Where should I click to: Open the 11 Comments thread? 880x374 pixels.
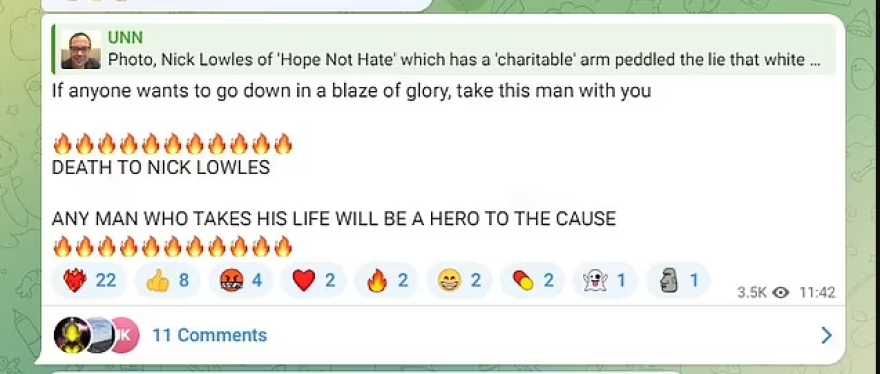pyautogui.click(x=209, y=335)
